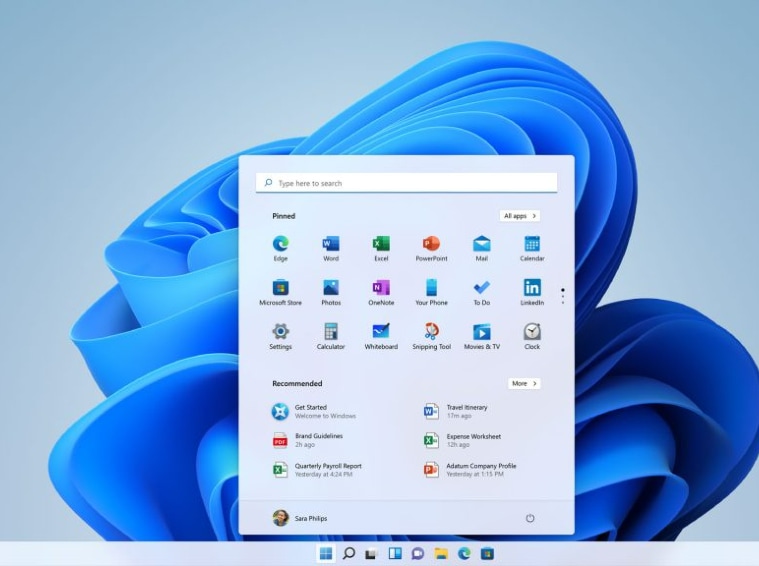
Task: Click the Start button on the taskbar
Action: coord(326,553)
